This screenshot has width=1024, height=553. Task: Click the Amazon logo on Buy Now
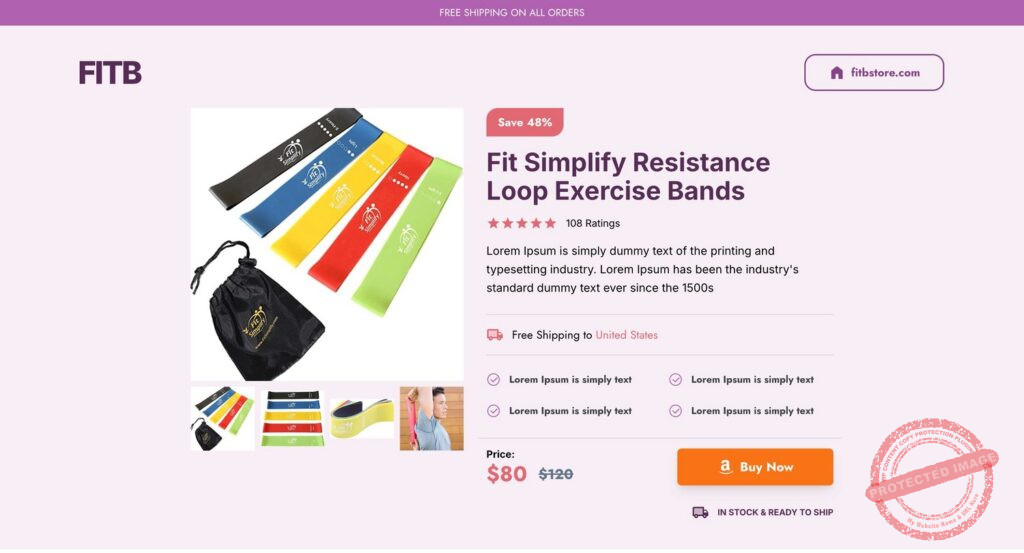[725, 467]
